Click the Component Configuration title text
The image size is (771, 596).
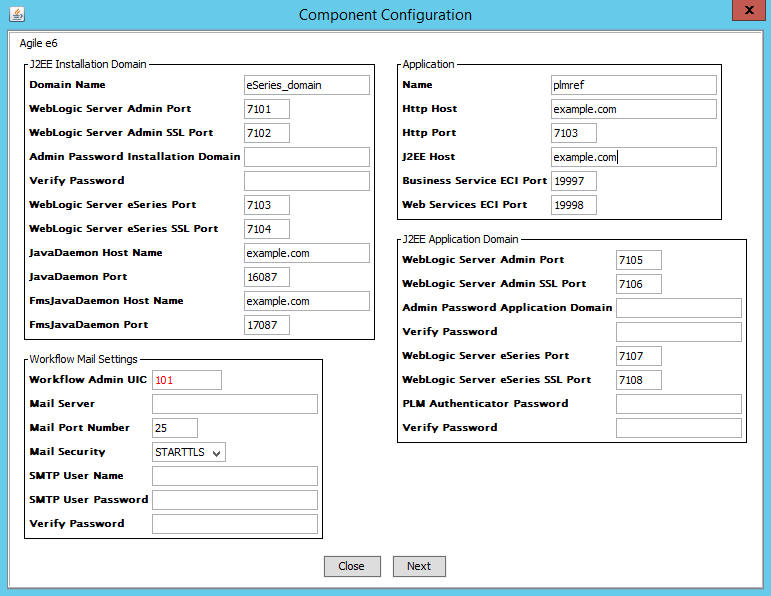point(385,15)
